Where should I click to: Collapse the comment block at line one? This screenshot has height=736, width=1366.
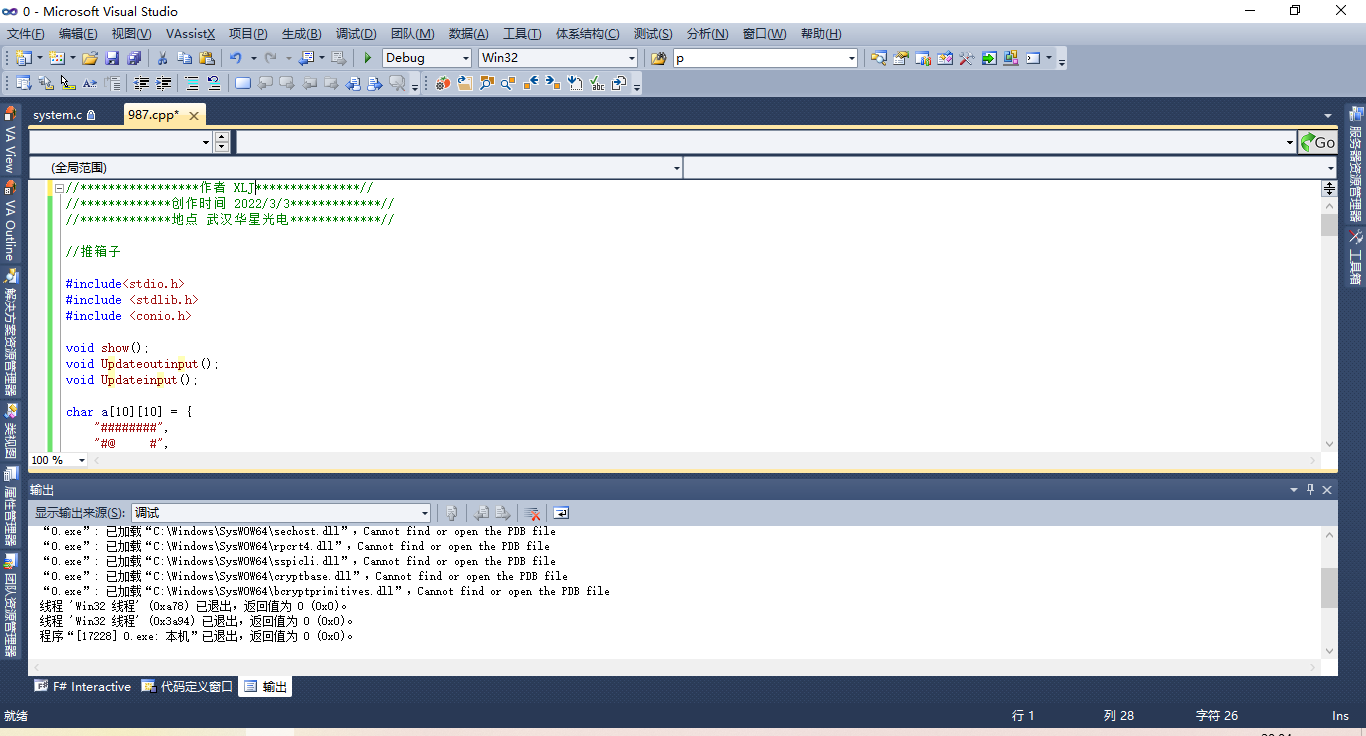pos(59,188)
